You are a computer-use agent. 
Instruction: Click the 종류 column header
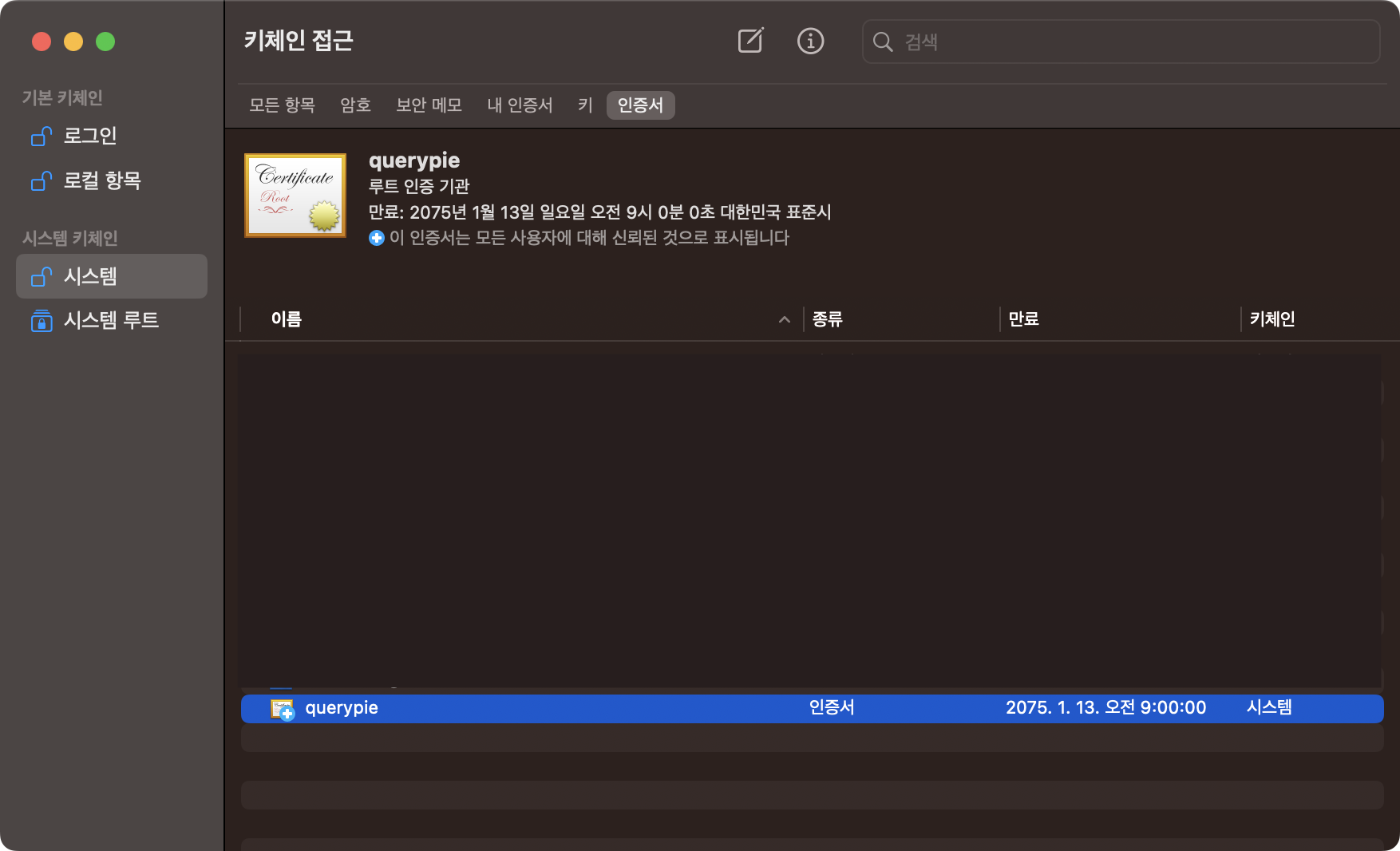828,319
